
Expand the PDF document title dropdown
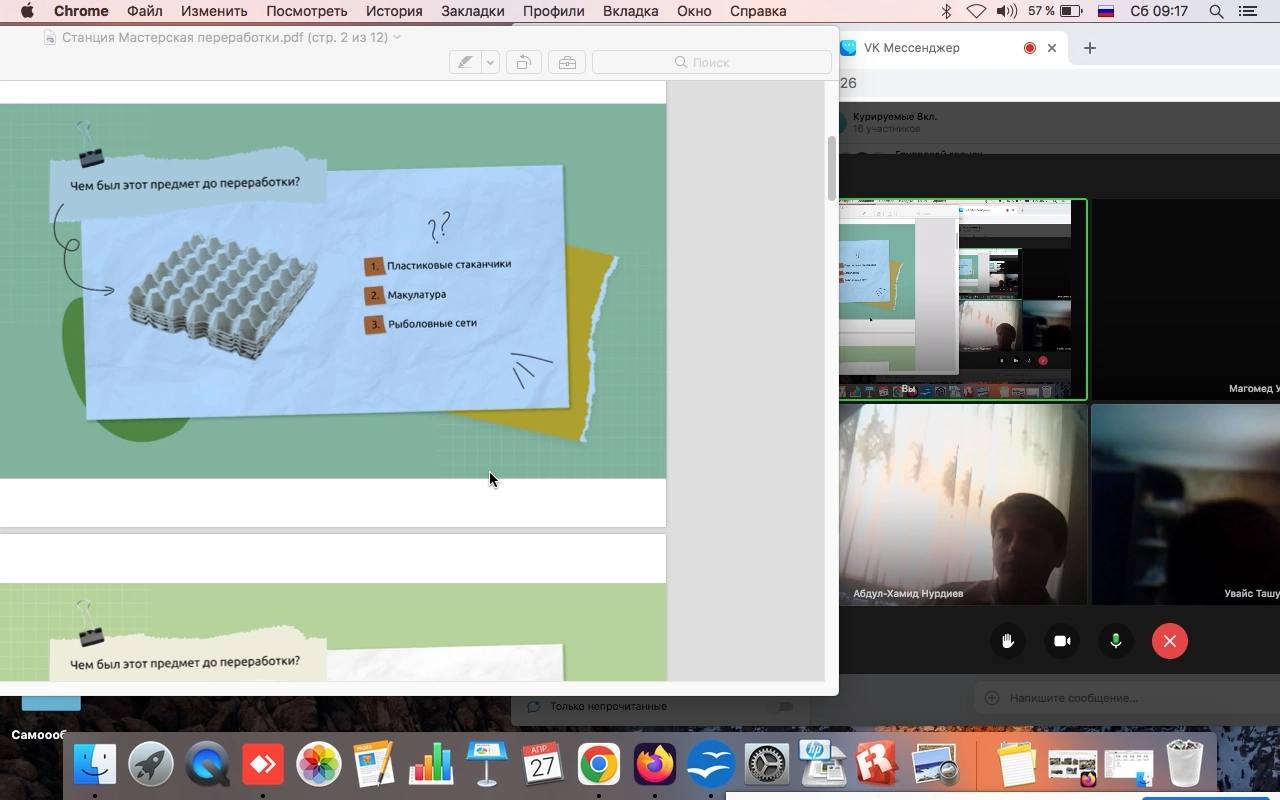tap(397, 37)
